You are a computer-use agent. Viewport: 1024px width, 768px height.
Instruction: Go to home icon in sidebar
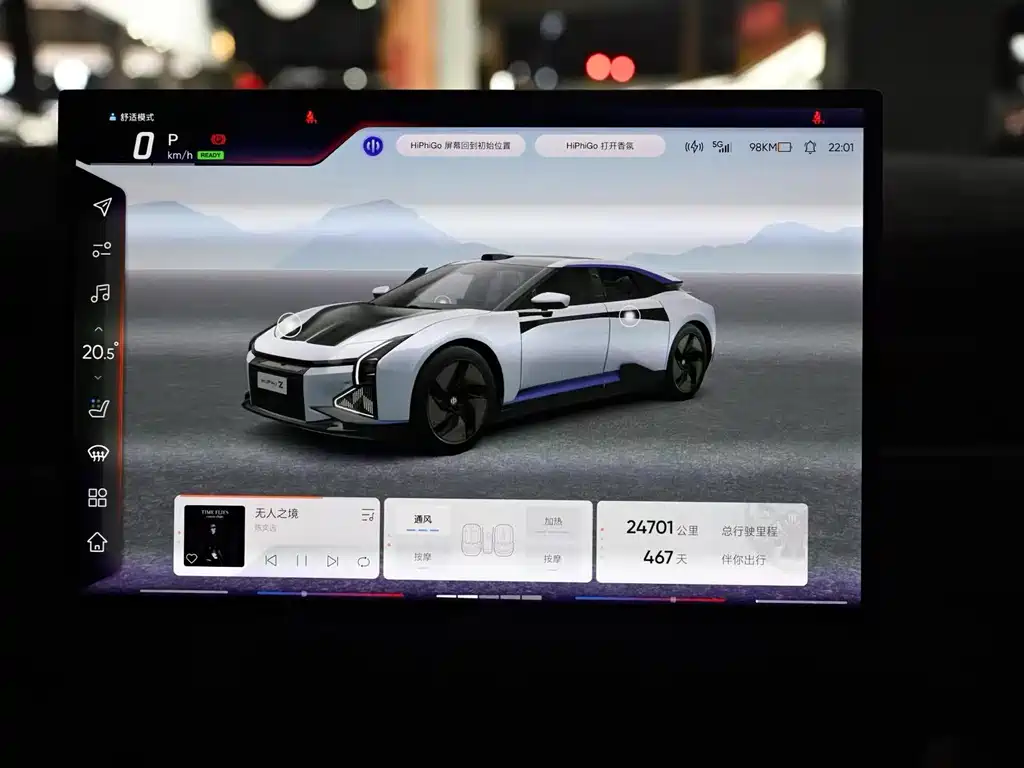pos(97,542)
